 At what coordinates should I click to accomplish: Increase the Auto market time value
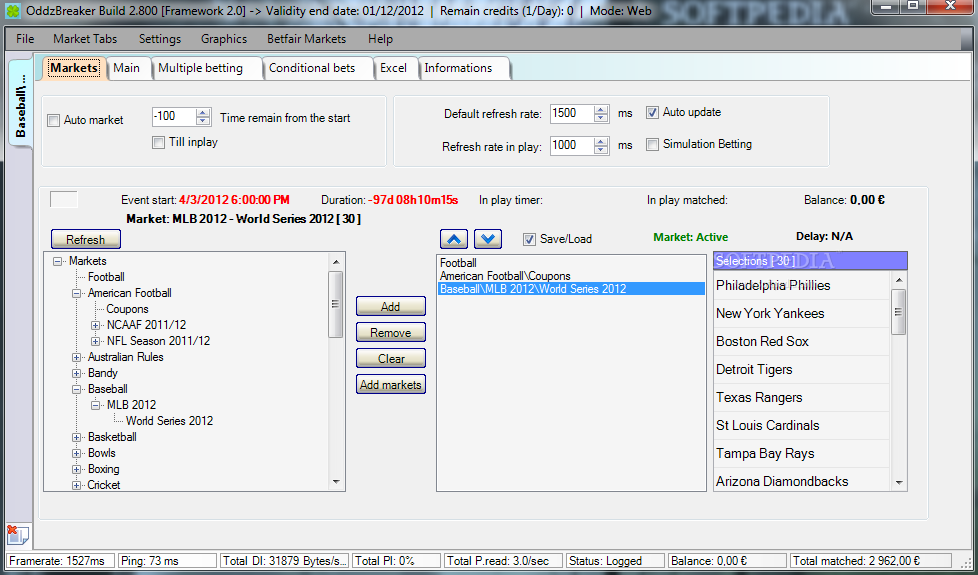[203, 113]
